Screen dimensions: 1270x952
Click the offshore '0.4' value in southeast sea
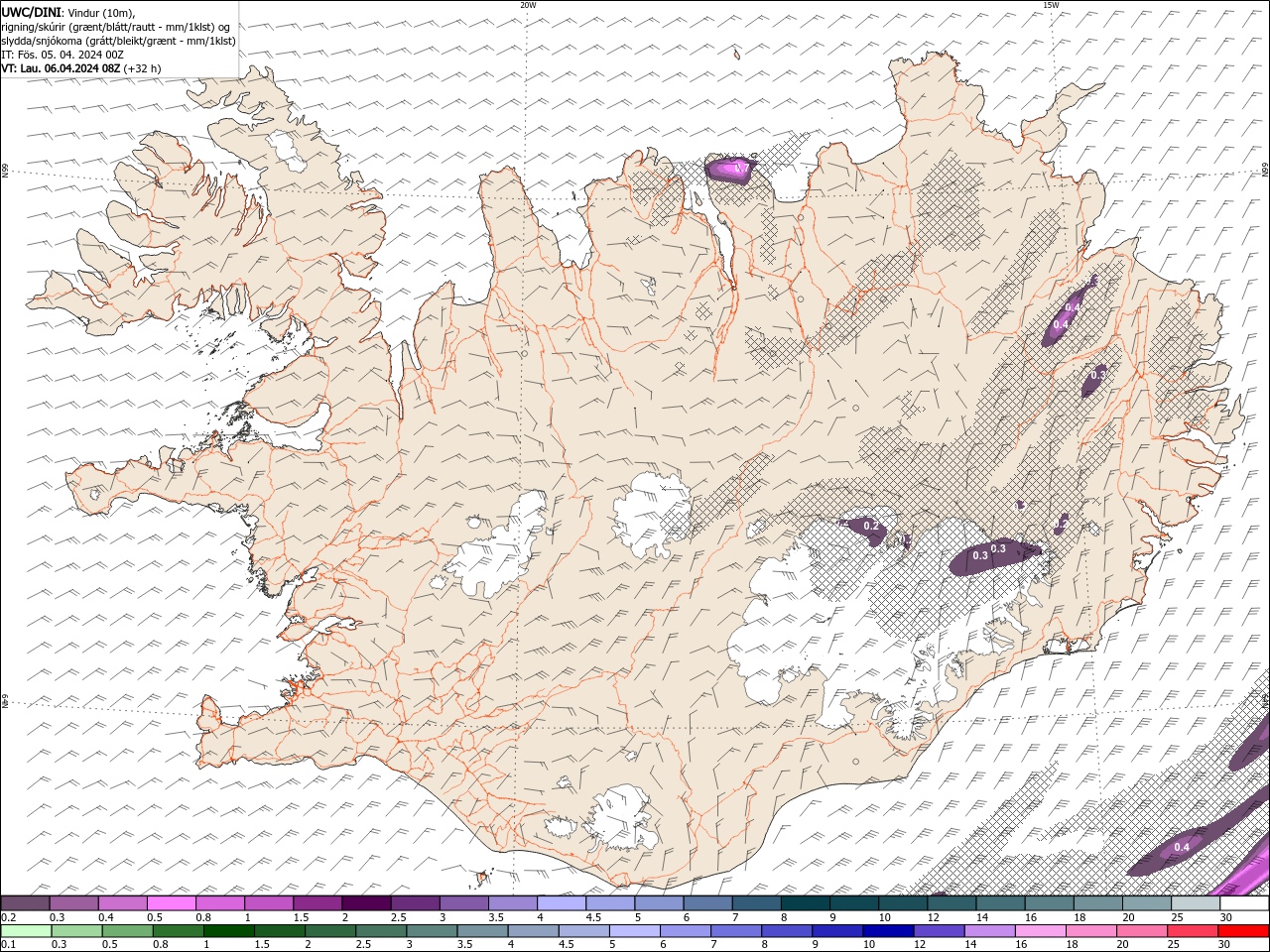pos(1182,847)
